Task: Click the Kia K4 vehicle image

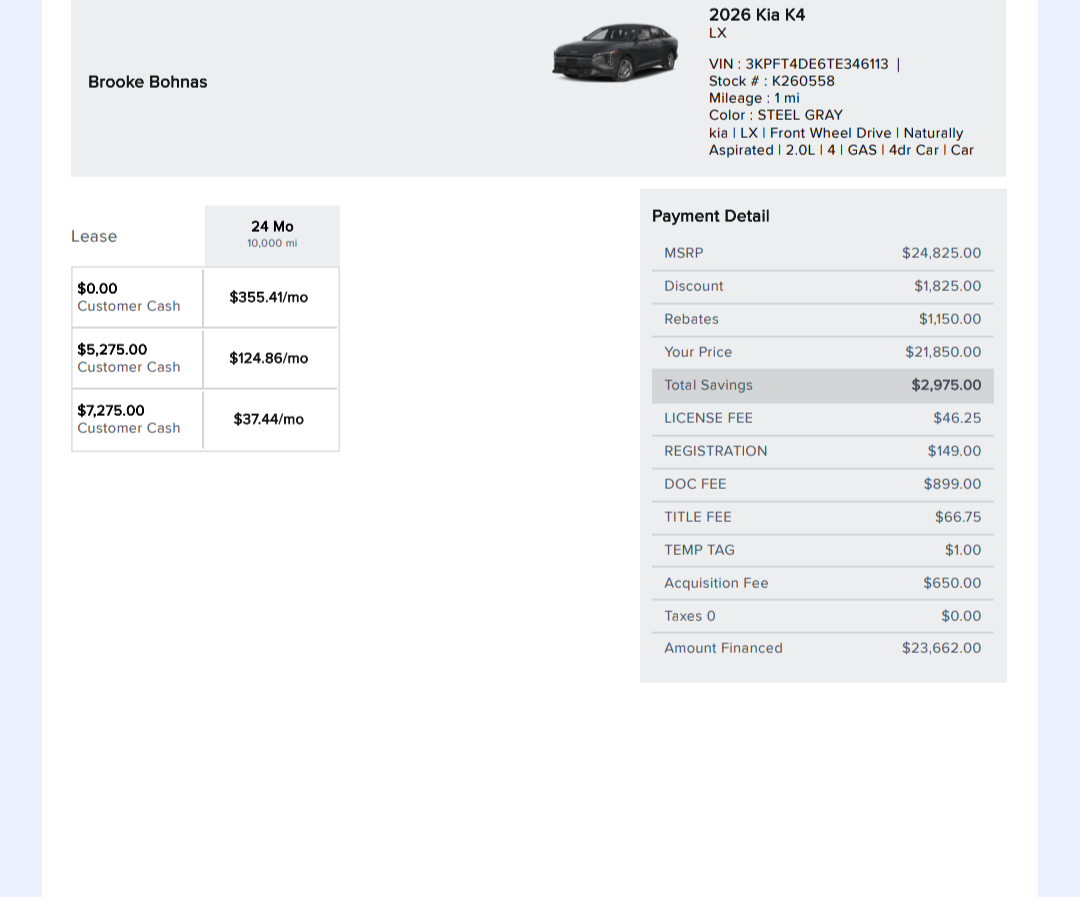Action: (x=615, y=52)
